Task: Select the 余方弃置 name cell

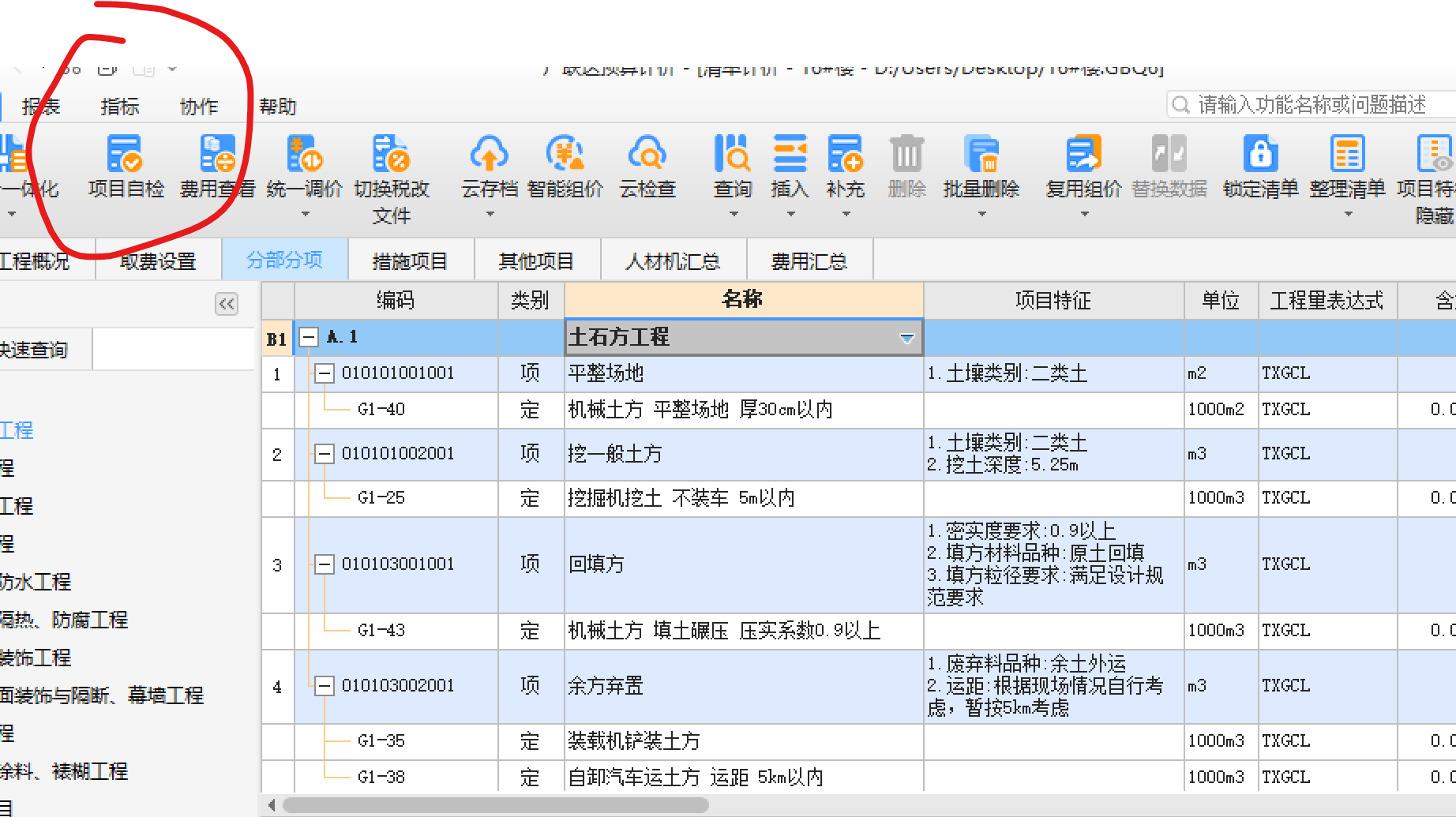Action: click(743, 686)
